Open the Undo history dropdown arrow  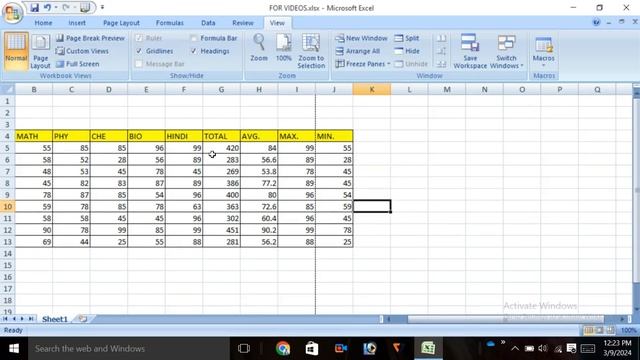pyautogui.click(x=56, y=7)
